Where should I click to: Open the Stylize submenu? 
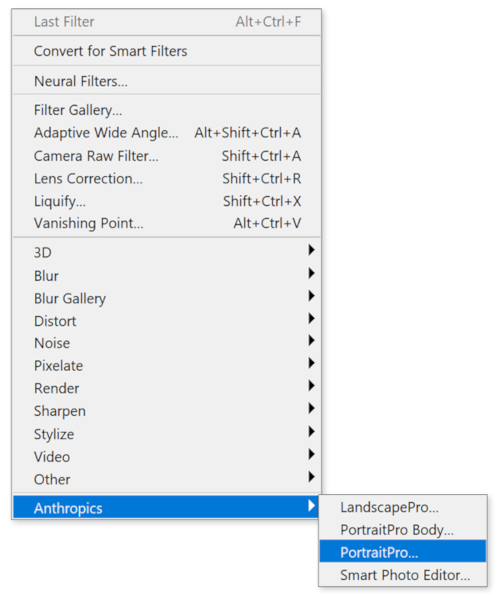167,434
